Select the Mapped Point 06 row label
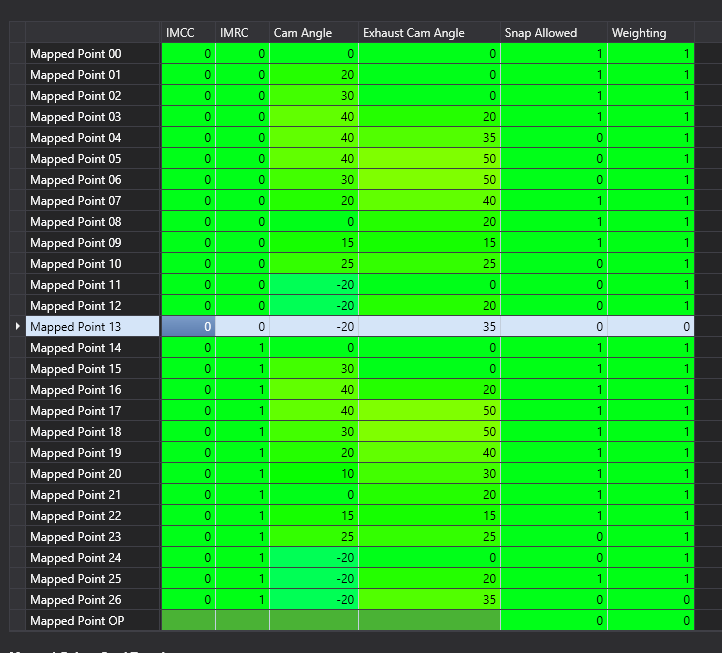 93,180
